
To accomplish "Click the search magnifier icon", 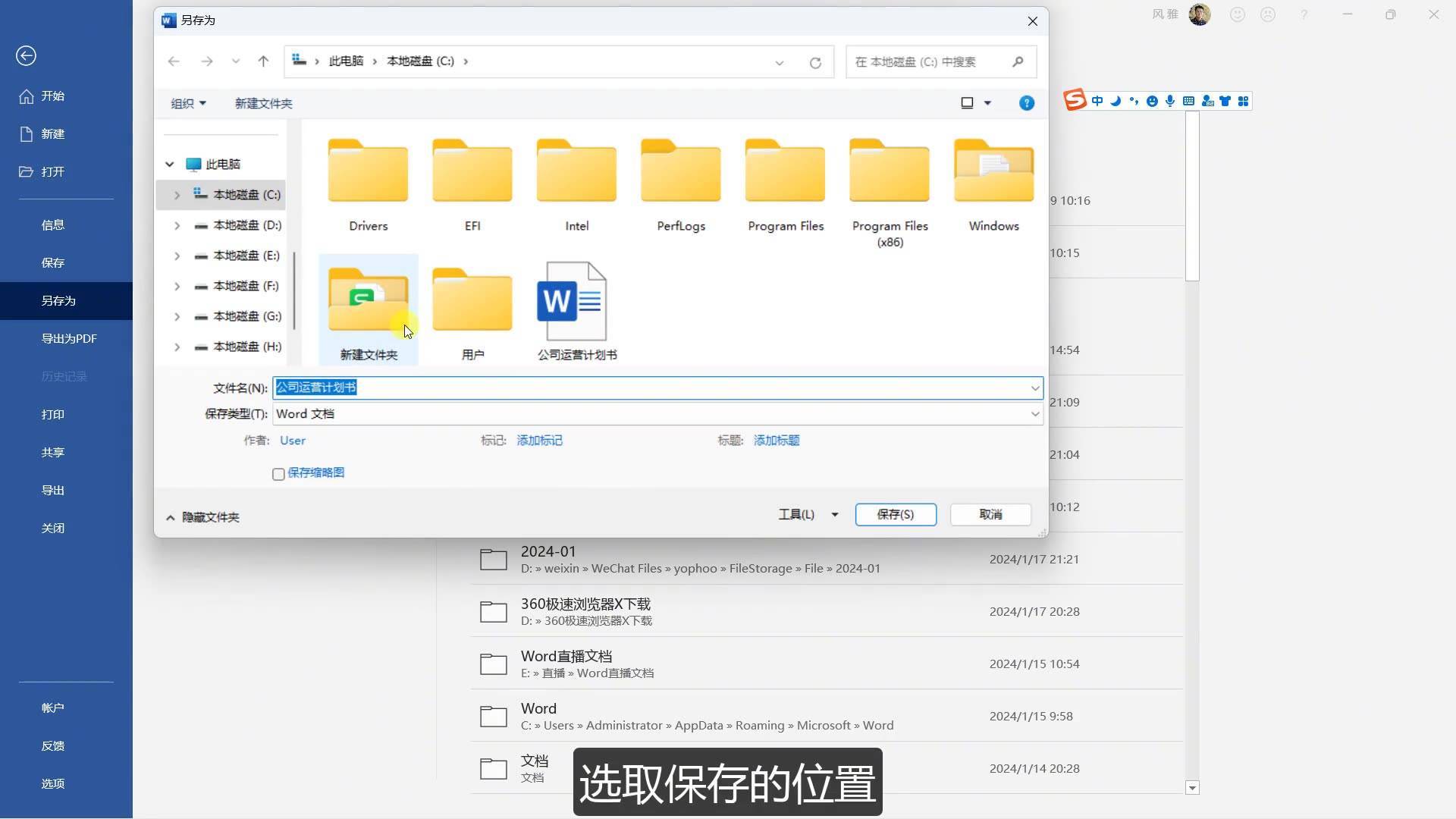I will tap(1018, 61).
